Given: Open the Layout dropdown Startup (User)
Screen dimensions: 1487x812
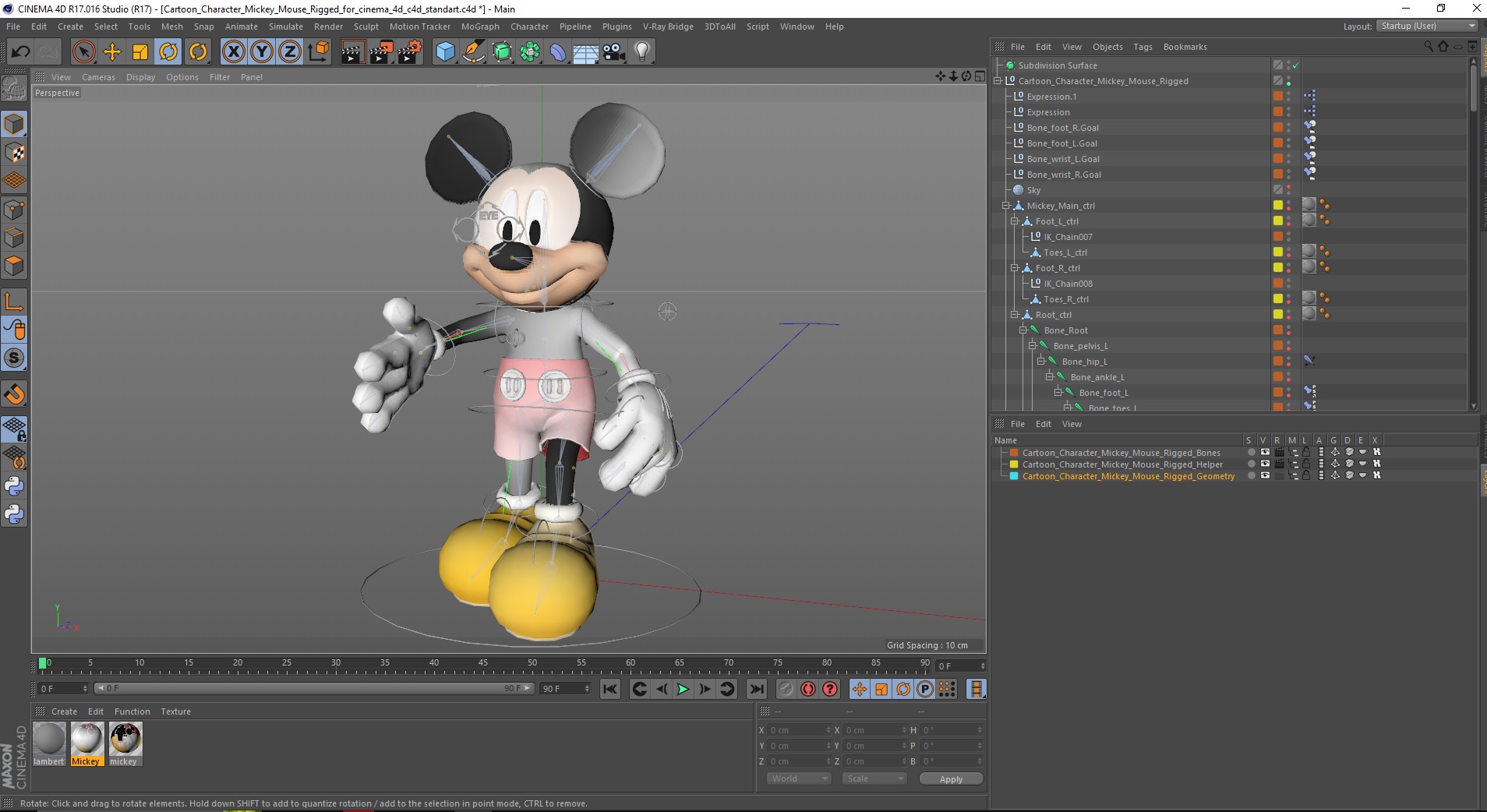Looking at the screenshot, I should (1426, 26).
